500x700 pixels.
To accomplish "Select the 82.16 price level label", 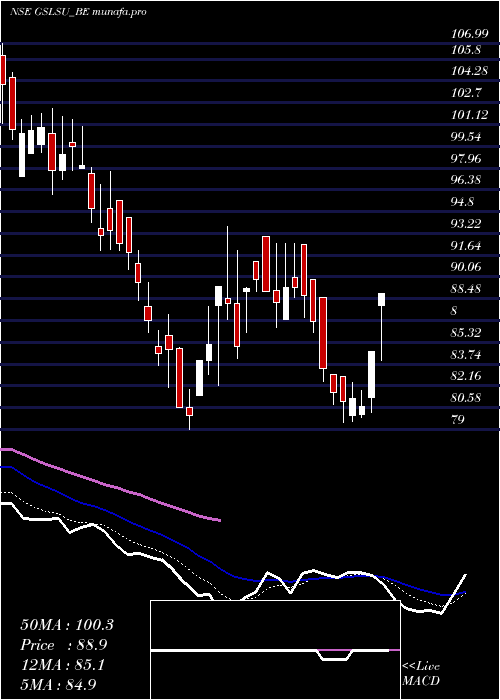I will (x=466, y=376).
